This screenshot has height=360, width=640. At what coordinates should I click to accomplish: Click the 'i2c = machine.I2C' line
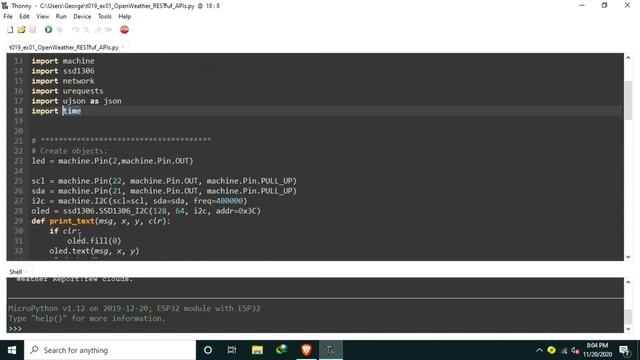pos(139,201)
